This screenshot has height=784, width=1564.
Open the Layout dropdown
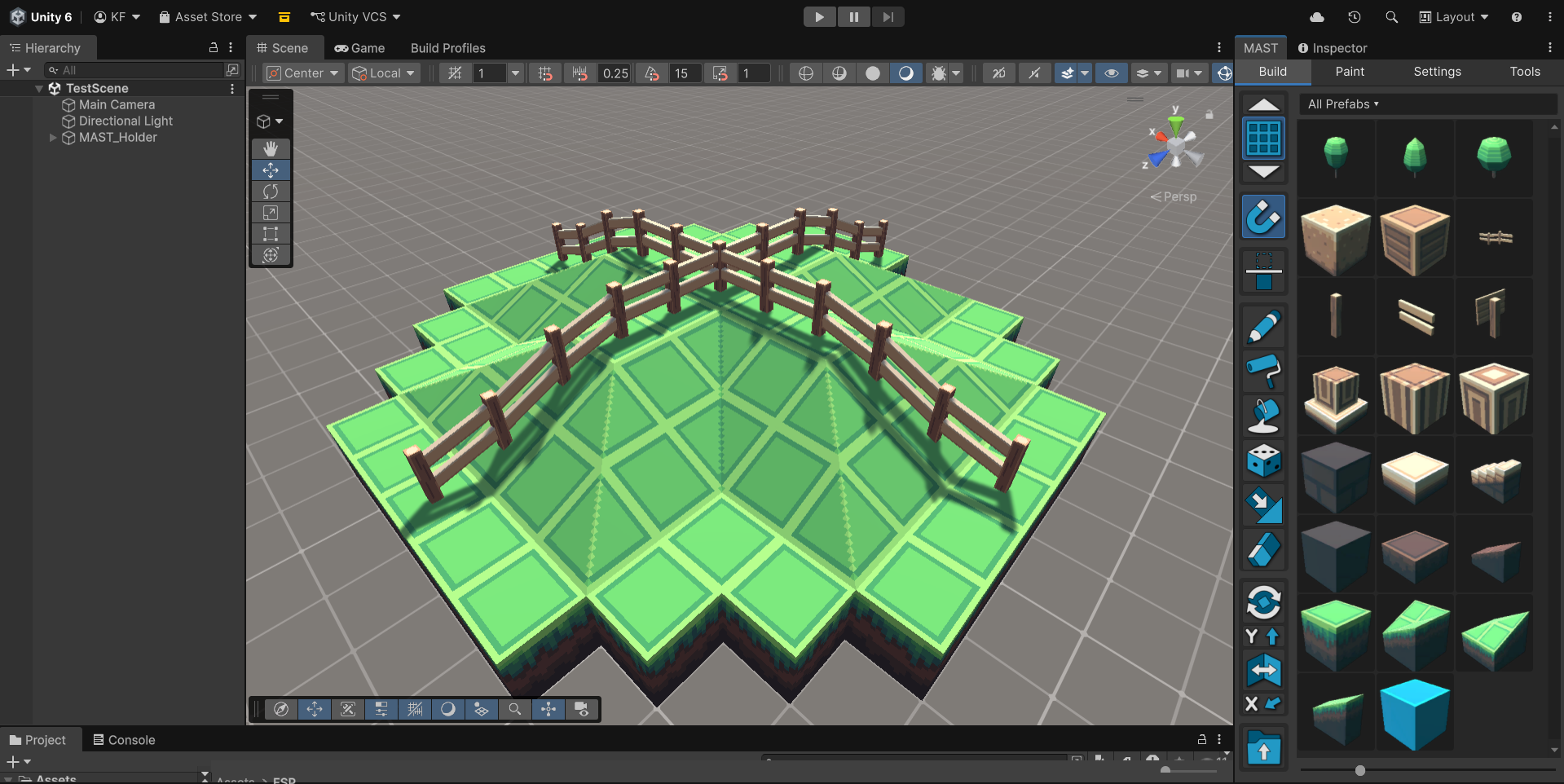pos(1454,17)
